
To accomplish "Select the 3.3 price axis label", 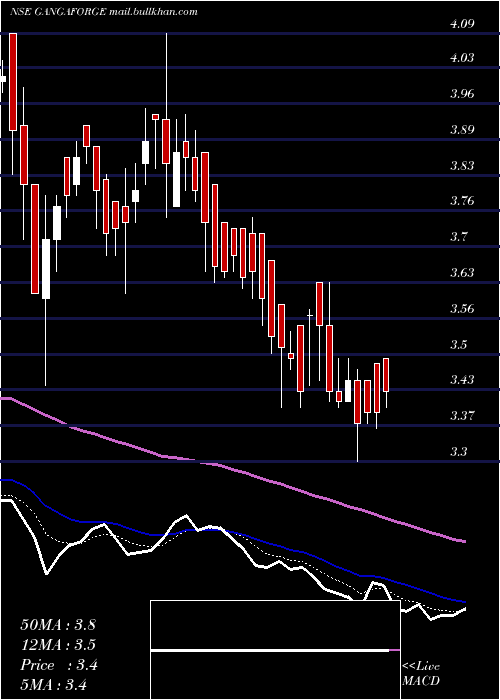I will pos(458,452).
